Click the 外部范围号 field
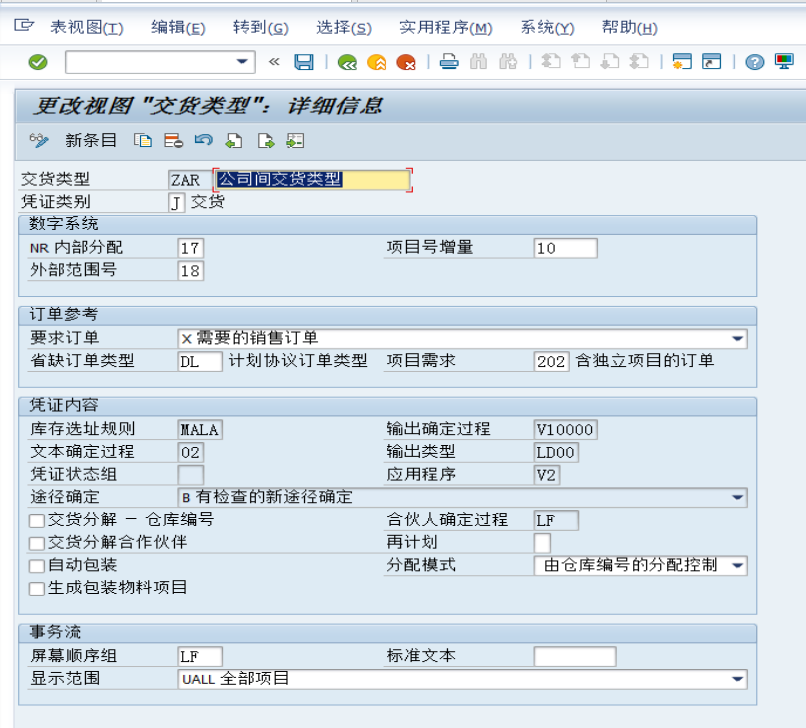The image size is (806, 728). 190,271
